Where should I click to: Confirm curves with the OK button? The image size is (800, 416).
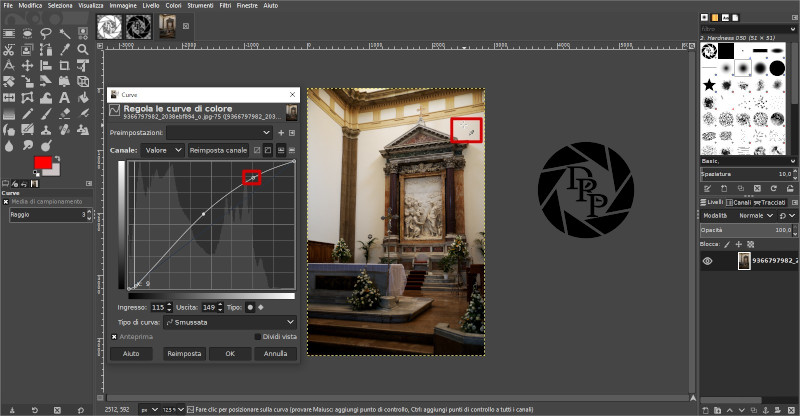pyautogui.click(x=230, y=353)
